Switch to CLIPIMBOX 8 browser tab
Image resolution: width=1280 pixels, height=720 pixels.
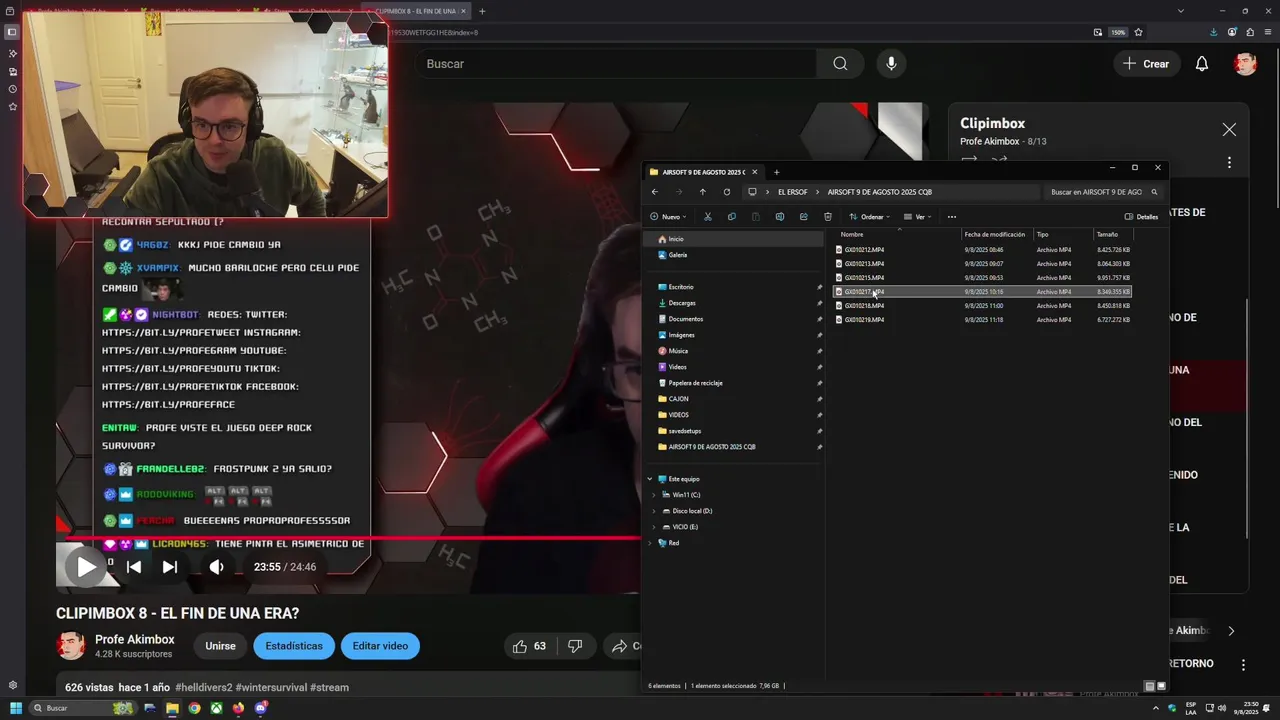pos(416,11)
